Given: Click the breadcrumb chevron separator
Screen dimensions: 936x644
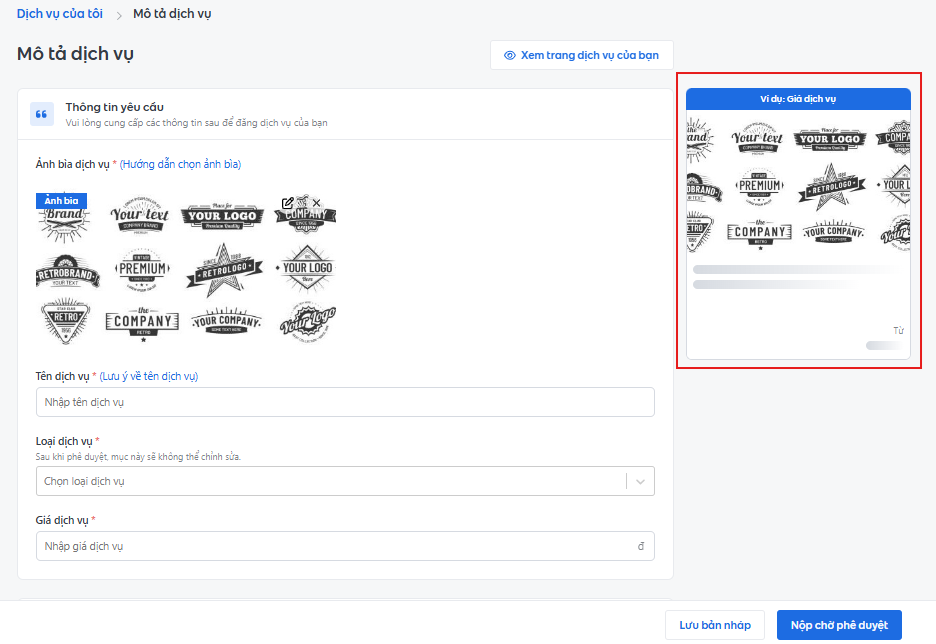Looking at the screenshot, I should (x=118, y=15).
